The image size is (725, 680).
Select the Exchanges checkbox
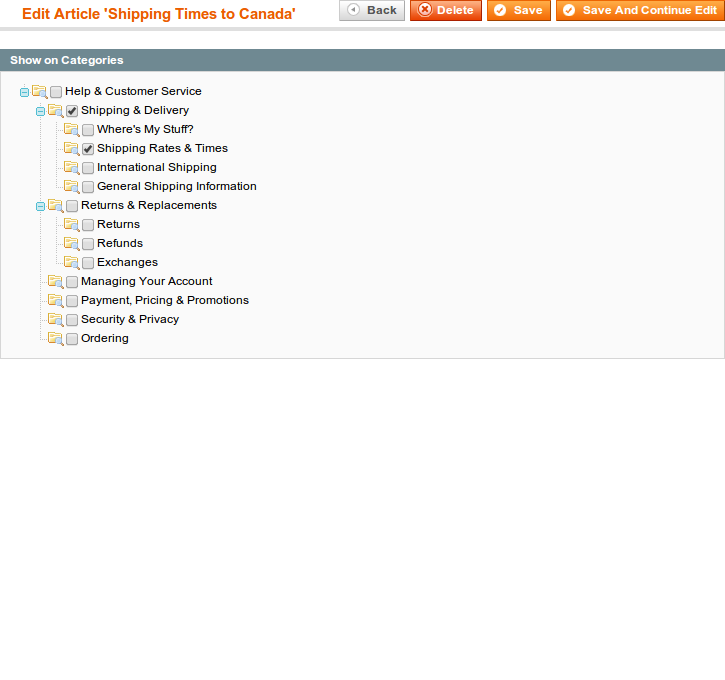click(x=88, y=263)
